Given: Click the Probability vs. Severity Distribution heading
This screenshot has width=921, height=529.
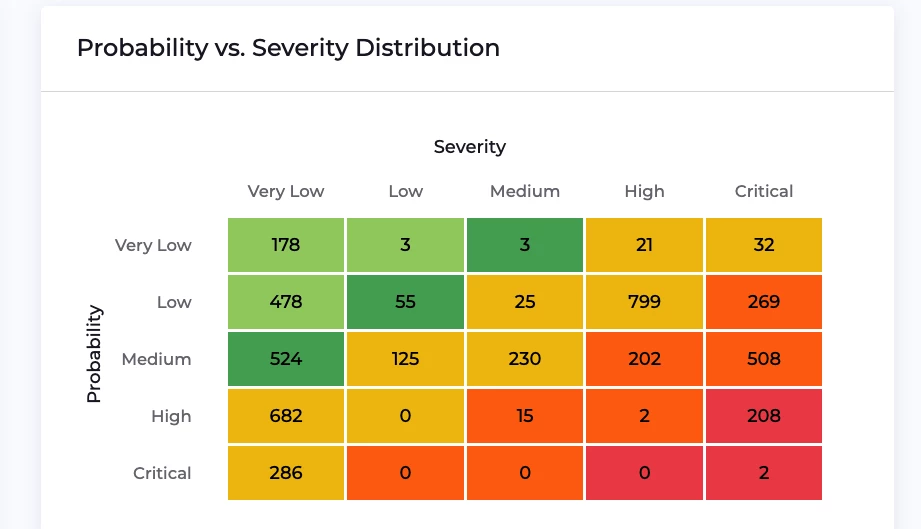Looking at the screenshot, I should tap(288, 47).
